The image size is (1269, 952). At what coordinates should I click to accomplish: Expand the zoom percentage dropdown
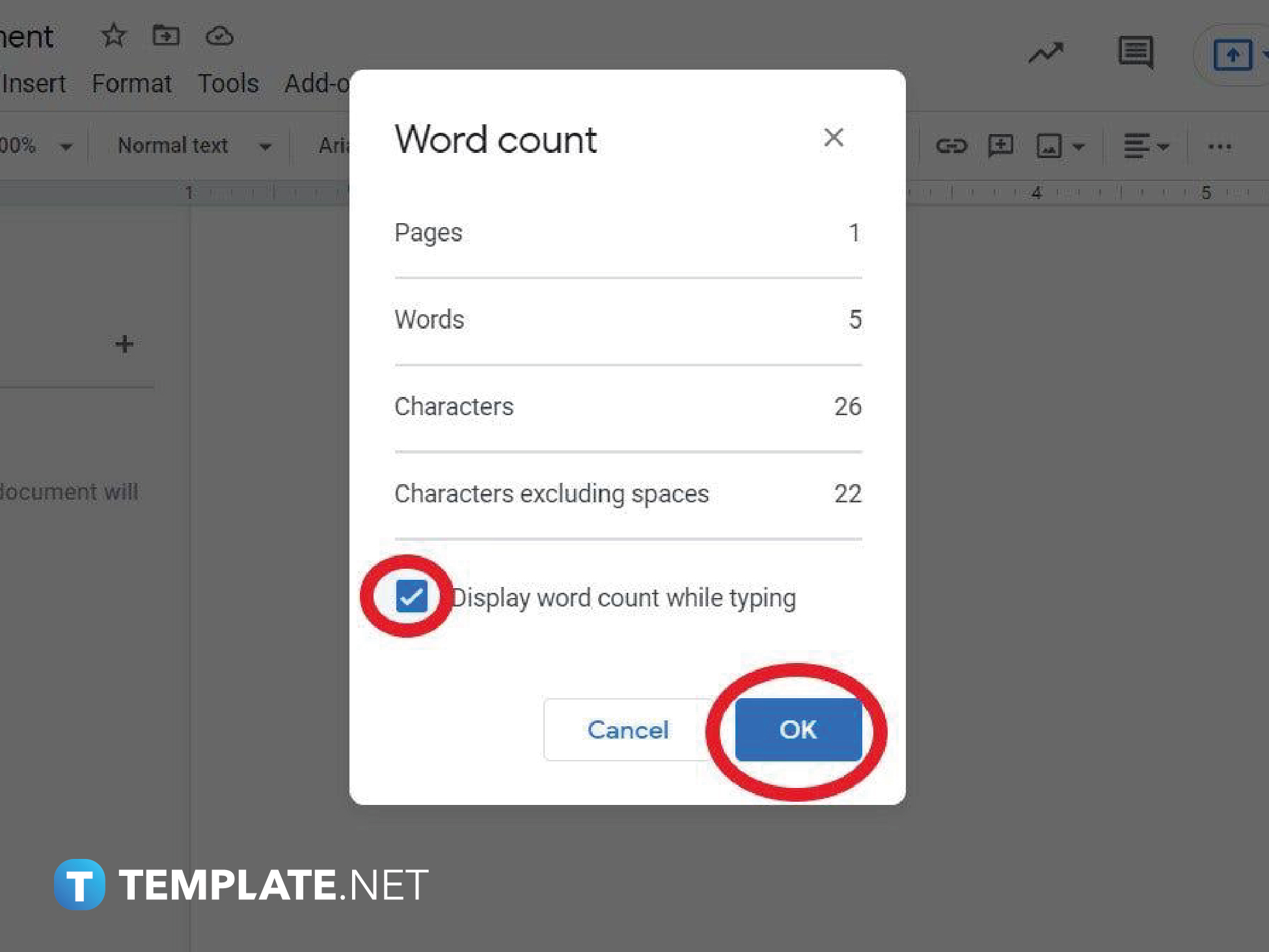tap(65, 145)
